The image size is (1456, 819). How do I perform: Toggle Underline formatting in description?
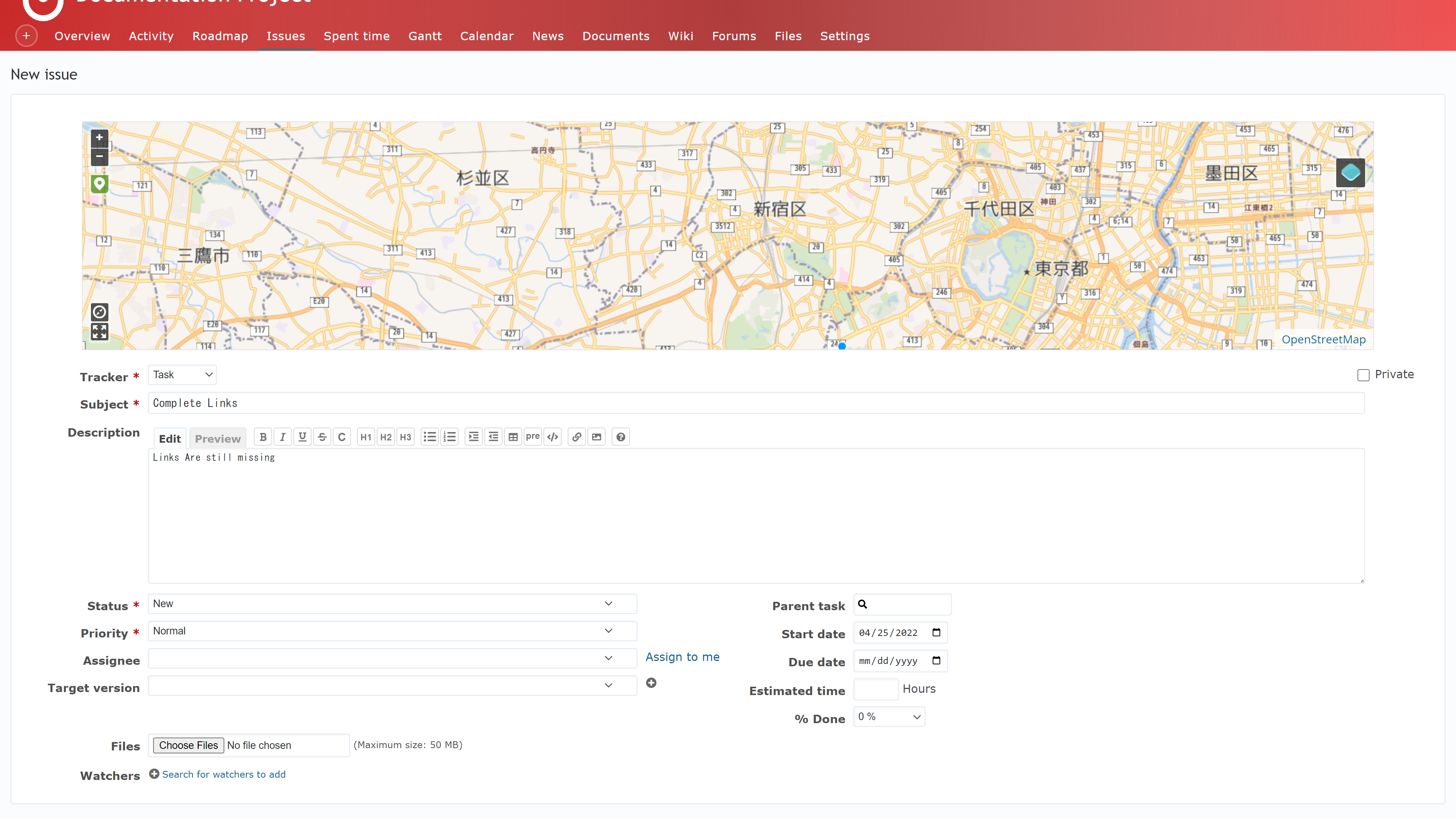coord(302,437)
